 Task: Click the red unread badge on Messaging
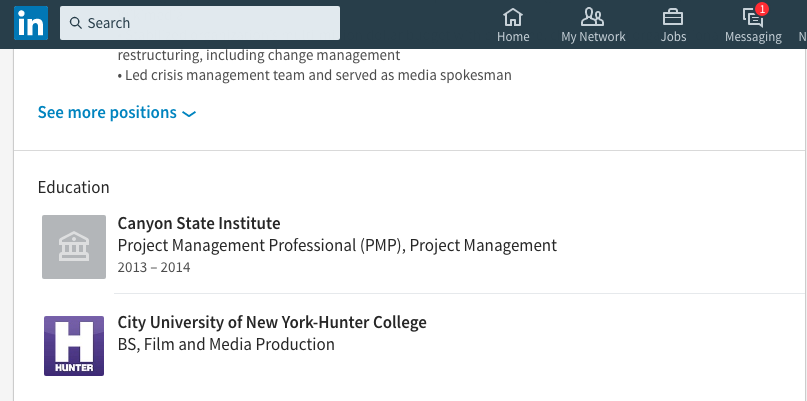pos(762,9)
